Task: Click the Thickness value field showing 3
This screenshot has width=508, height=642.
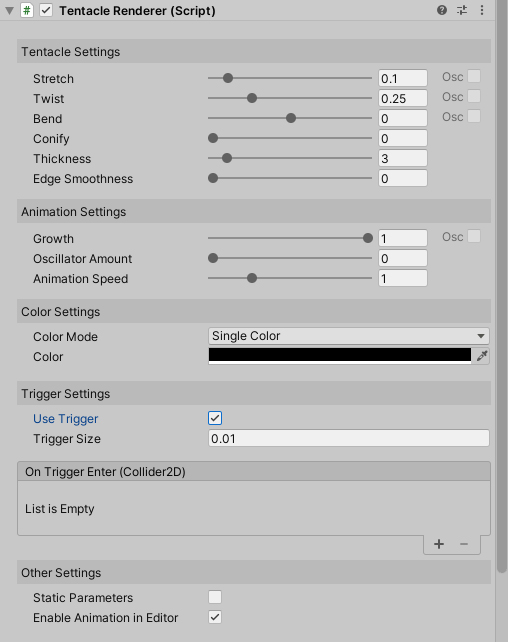Action: [x=403, y=158]
